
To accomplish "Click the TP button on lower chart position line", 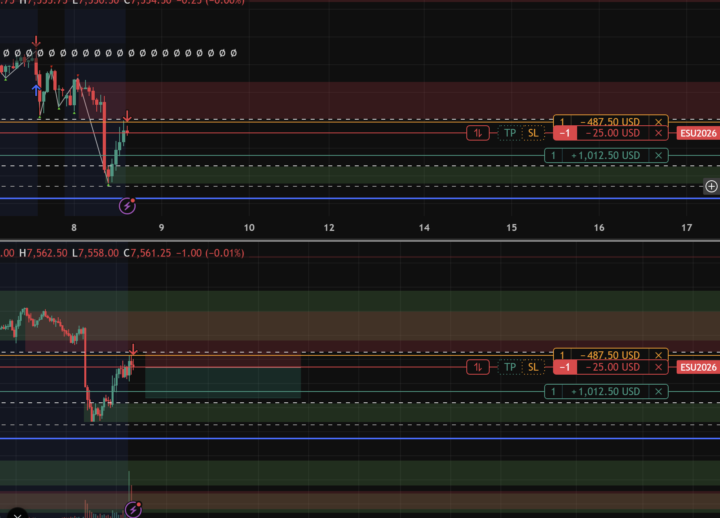I will [x=510, y=367].
